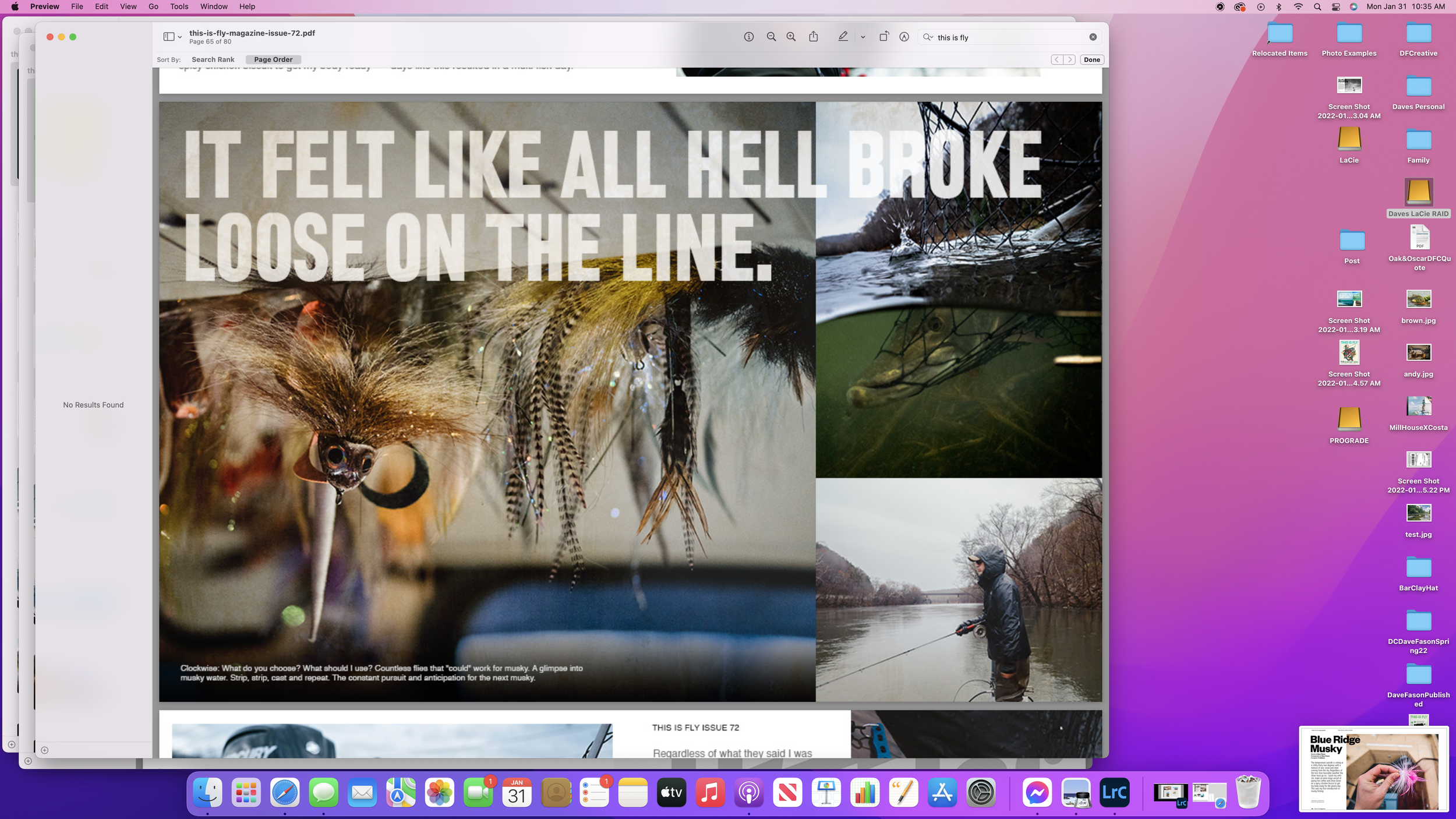Sort results by Search Rank

tap(213, 59)
